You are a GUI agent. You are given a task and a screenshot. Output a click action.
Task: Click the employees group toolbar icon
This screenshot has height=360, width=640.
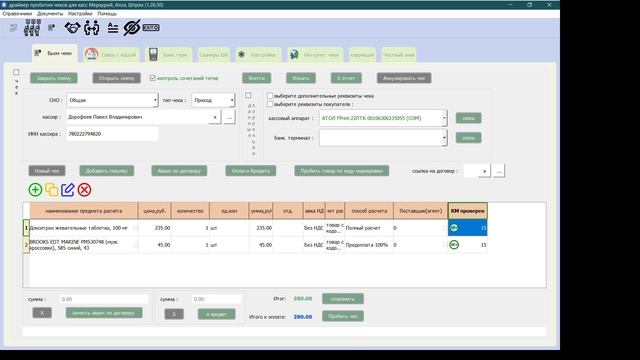[32, 28]
